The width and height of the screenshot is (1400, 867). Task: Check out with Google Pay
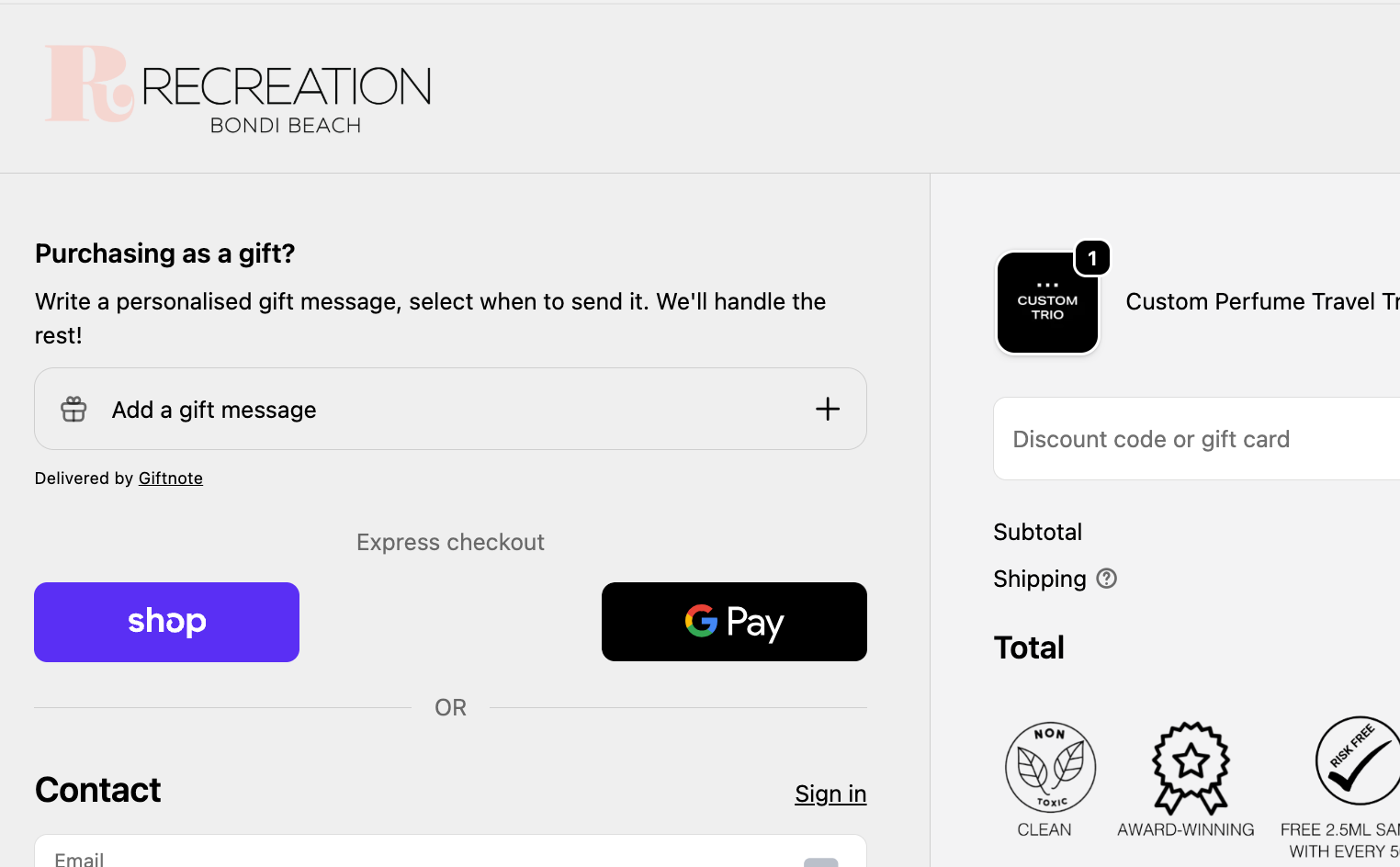[x=734, y=622]
